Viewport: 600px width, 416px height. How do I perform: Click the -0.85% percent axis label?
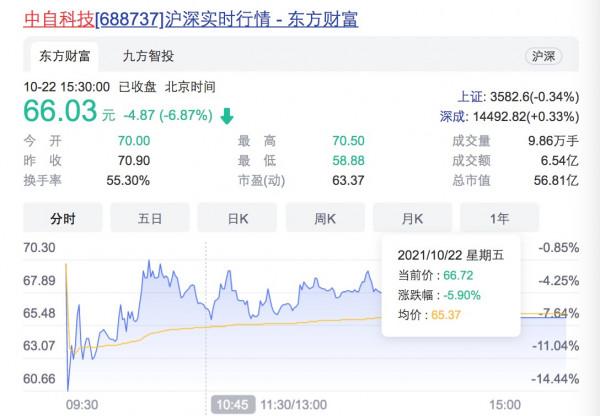click(559, 248)
